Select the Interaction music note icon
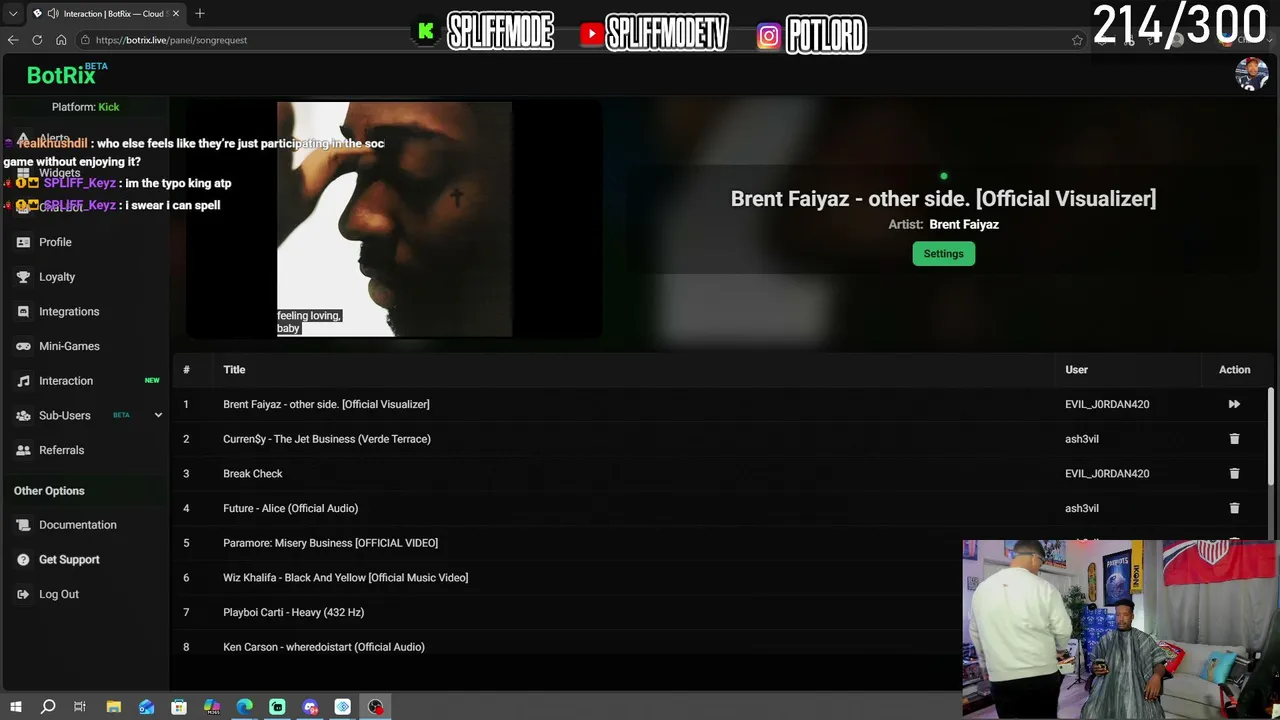The width and height of the screenshot is (1280, 720). [23, 381]
